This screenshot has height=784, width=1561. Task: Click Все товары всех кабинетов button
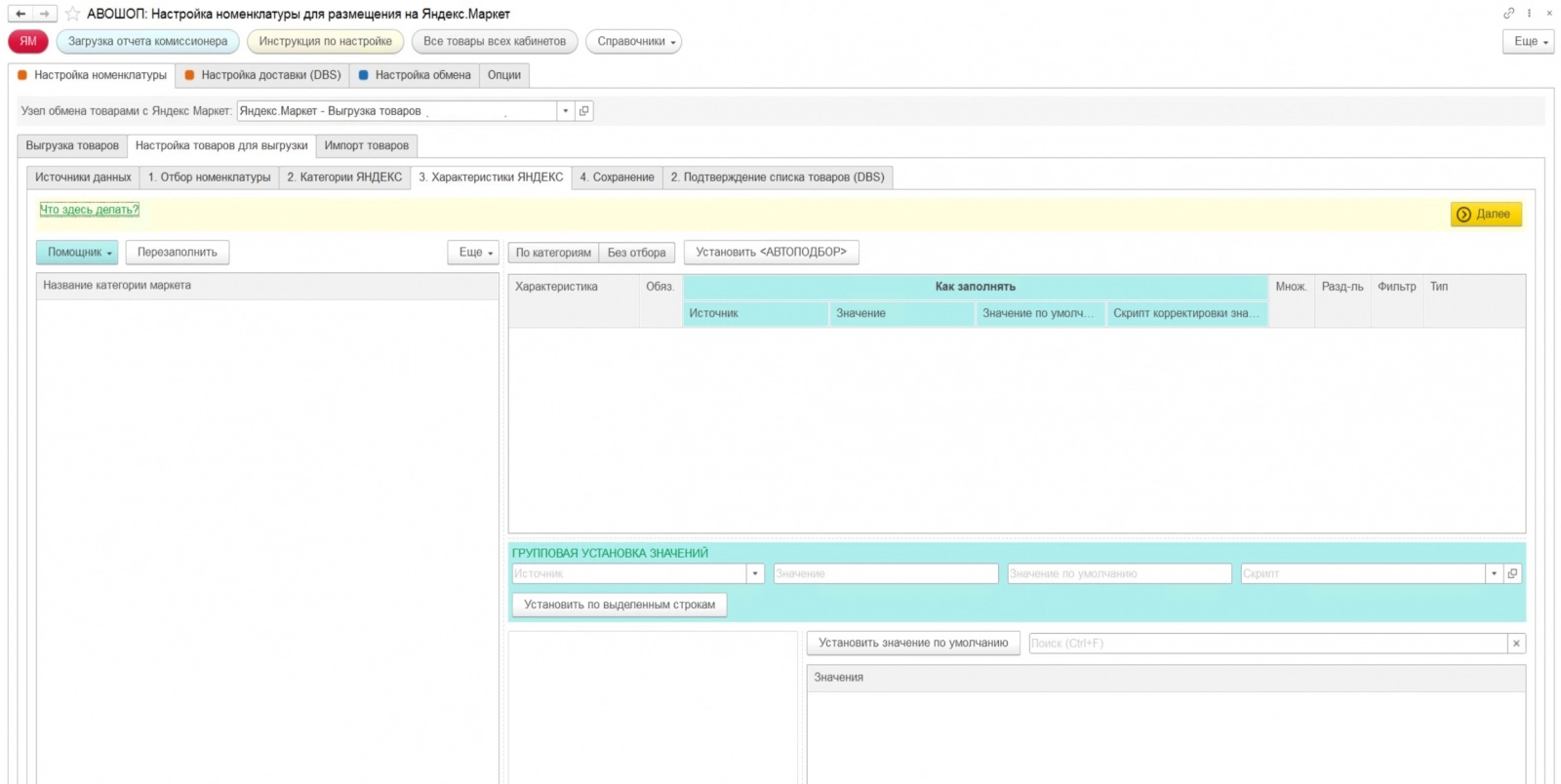(495, 41)
